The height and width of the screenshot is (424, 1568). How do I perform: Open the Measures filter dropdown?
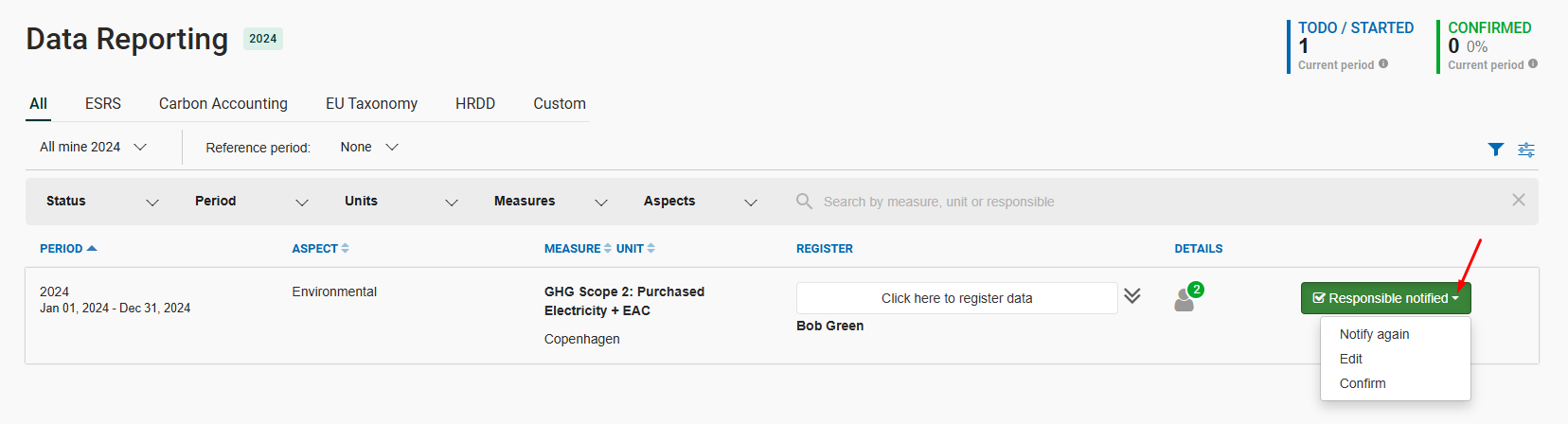click(x=550, y=202)
